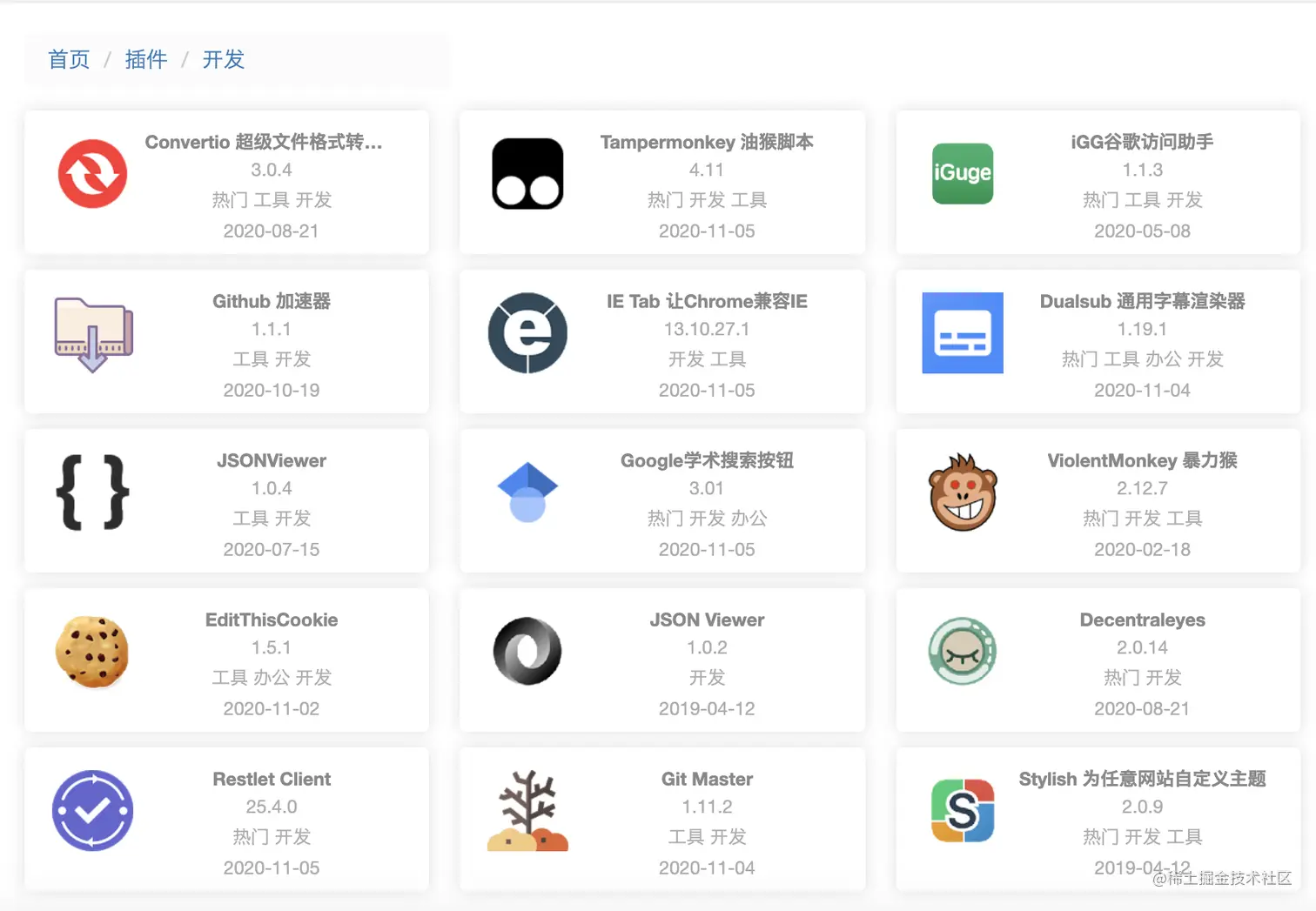This screenshot has height=911, width=1316.
Task: Select the 开发 breadcrumb link
Action: 224,59
